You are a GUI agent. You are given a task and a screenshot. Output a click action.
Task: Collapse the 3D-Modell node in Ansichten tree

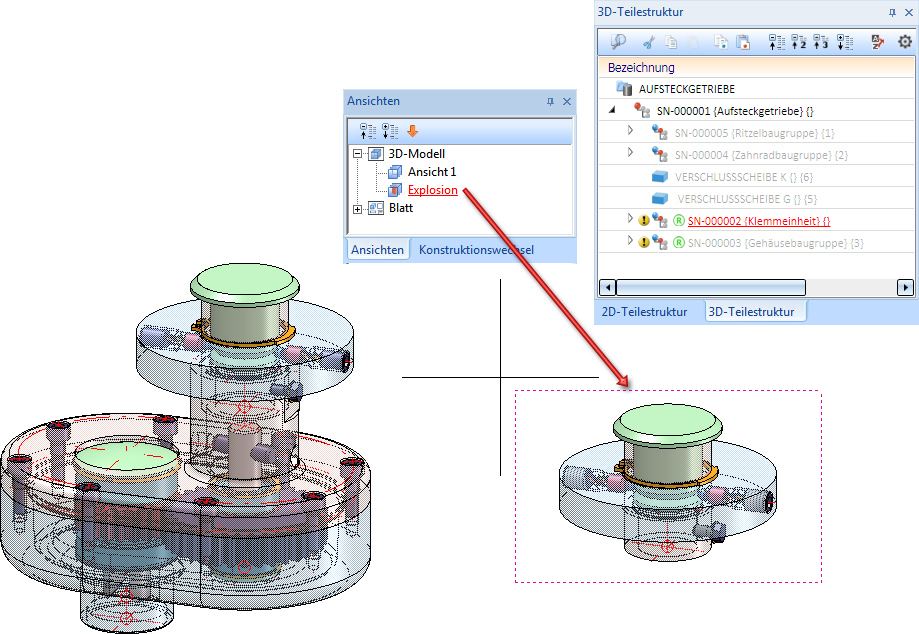pos(358,155)
